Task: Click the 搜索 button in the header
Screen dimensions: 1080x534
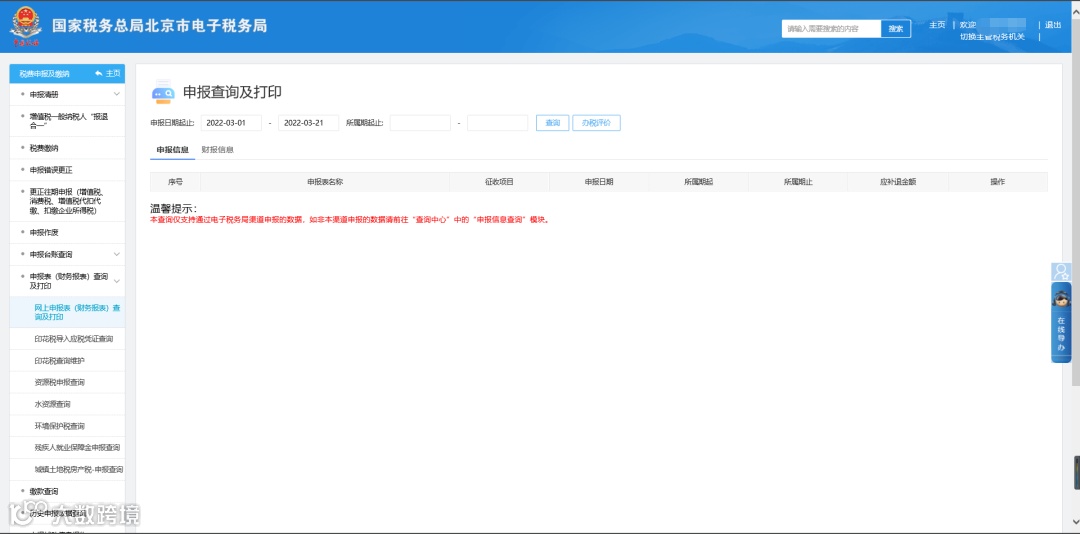Action: pyautogui.click(x=895, y=28)
